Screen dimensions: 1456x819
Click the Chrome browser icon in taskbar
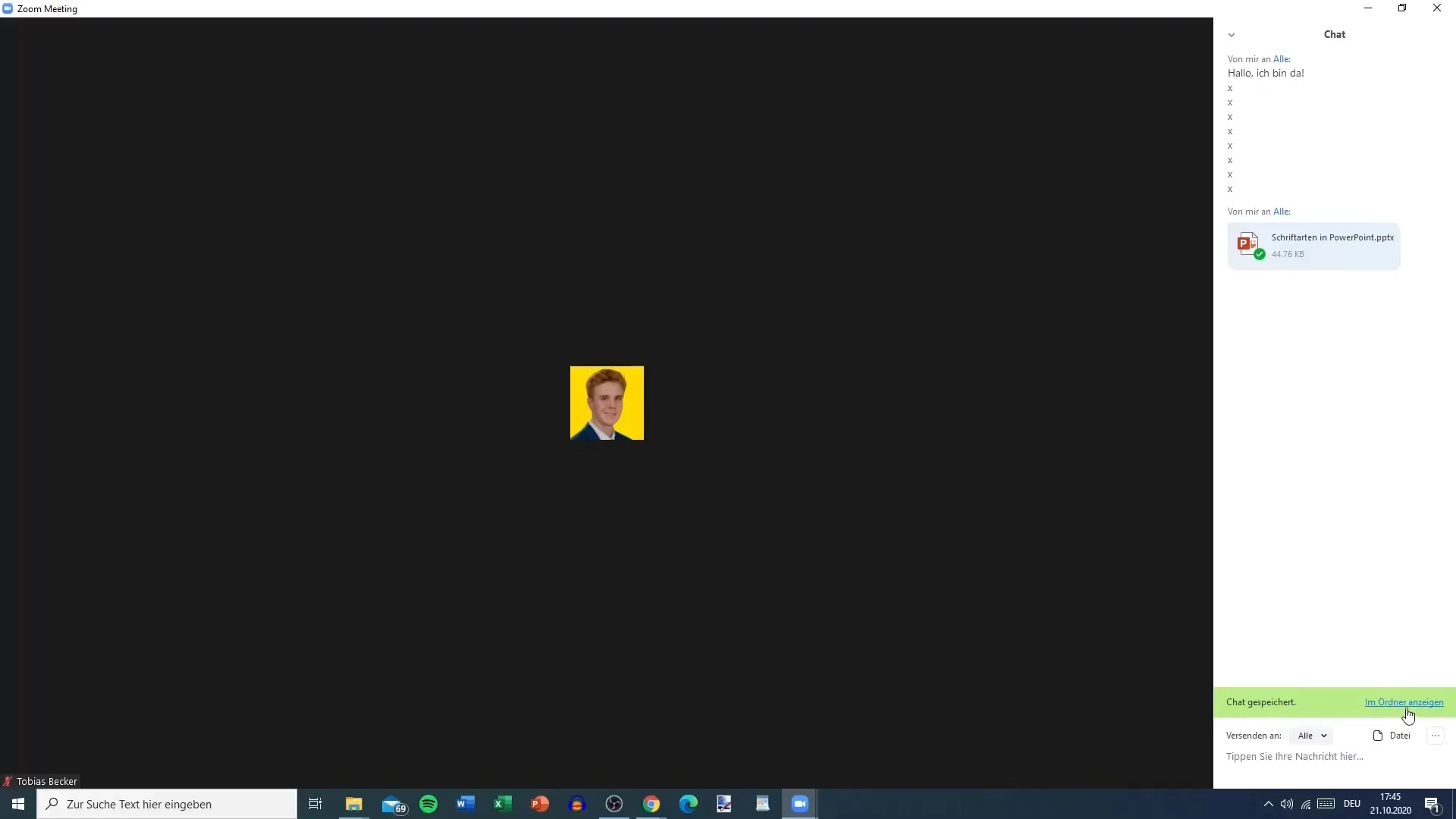click(651, 804)
